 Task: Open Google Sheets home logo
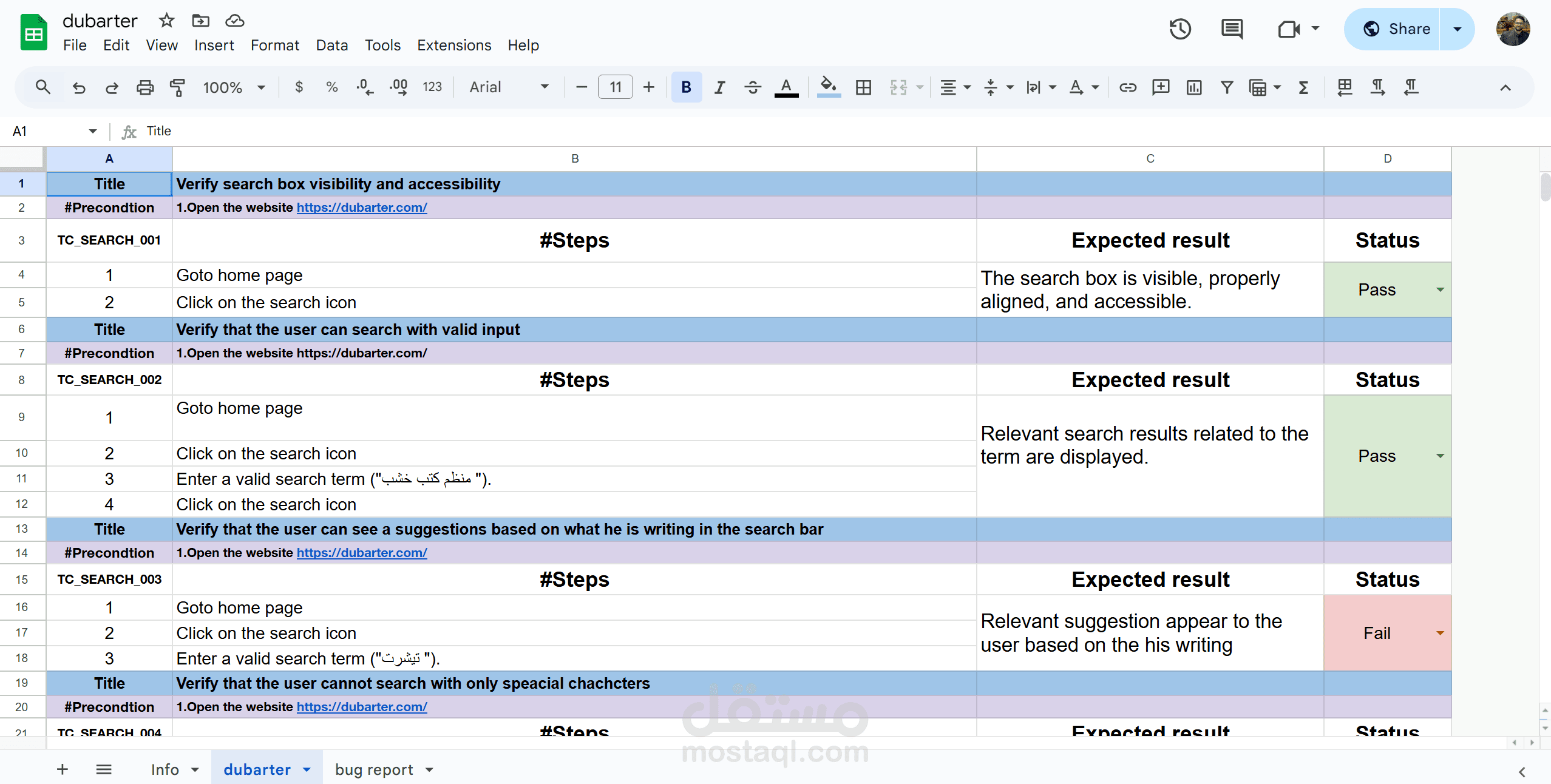click(x=34, y=33)
